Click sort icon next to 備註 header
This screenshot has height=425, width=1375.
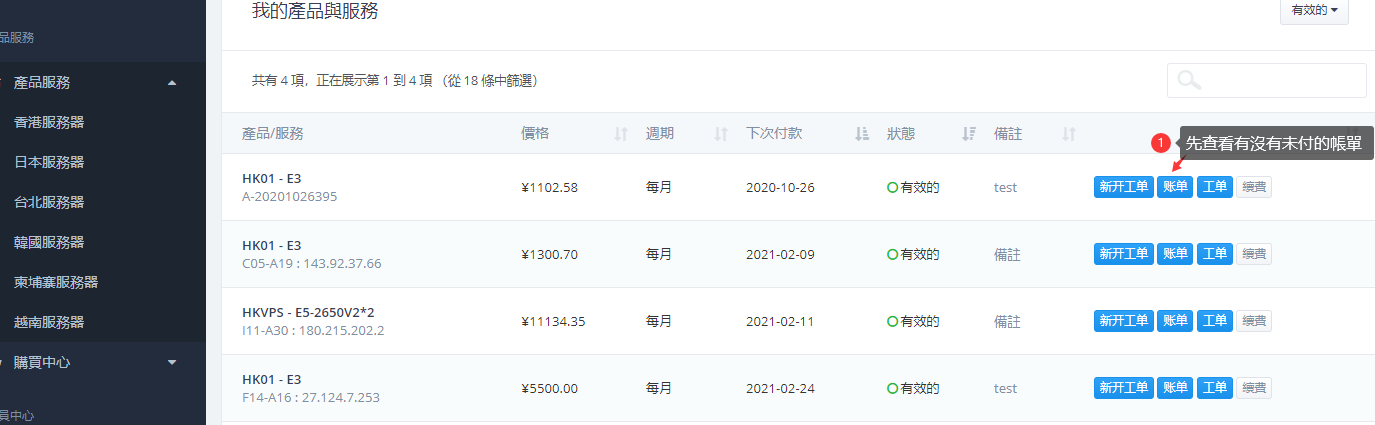tap(1069, 134)
